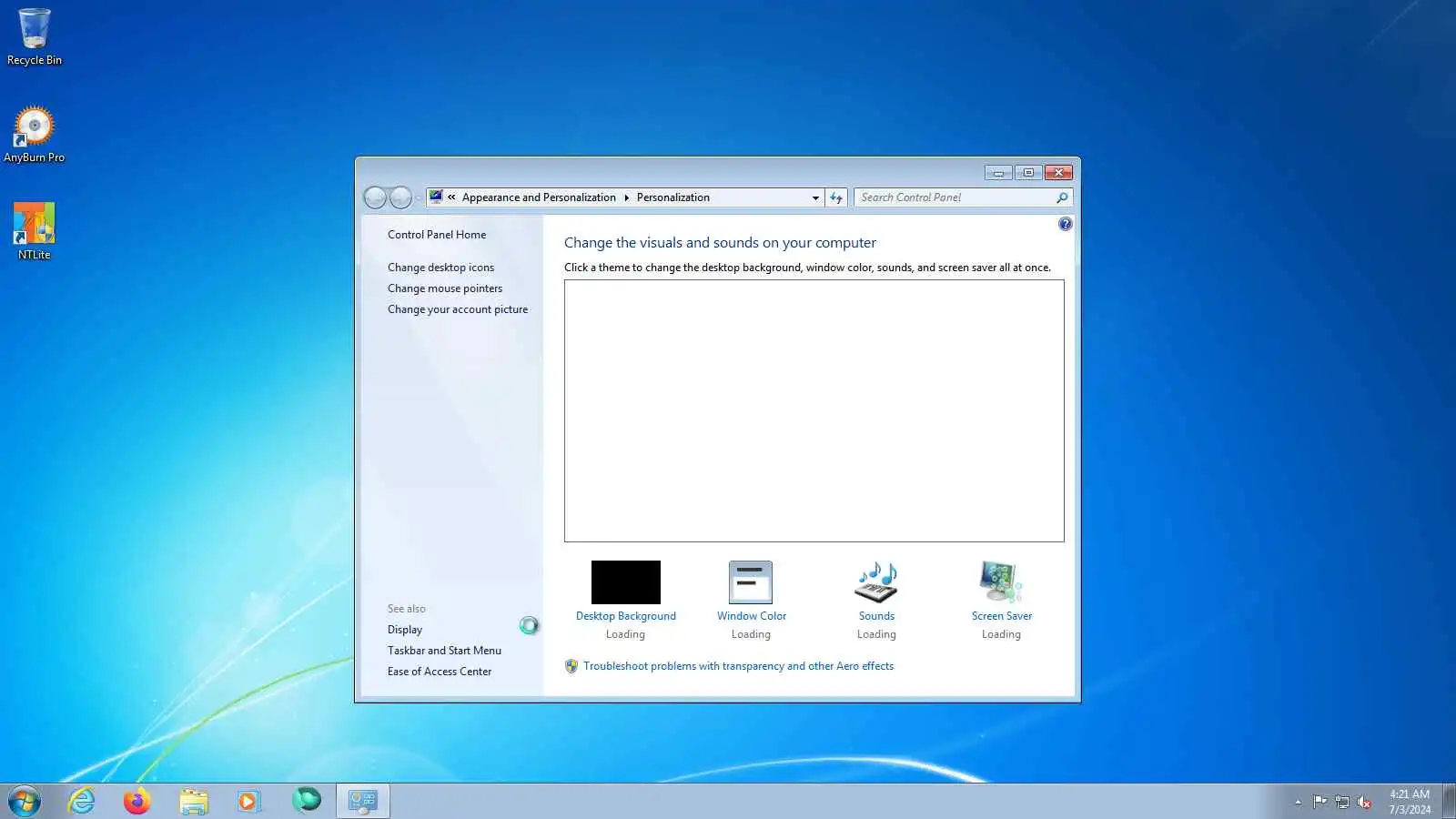Launch the AnyBurn Pro desktop shortcut

click(35, 135)
